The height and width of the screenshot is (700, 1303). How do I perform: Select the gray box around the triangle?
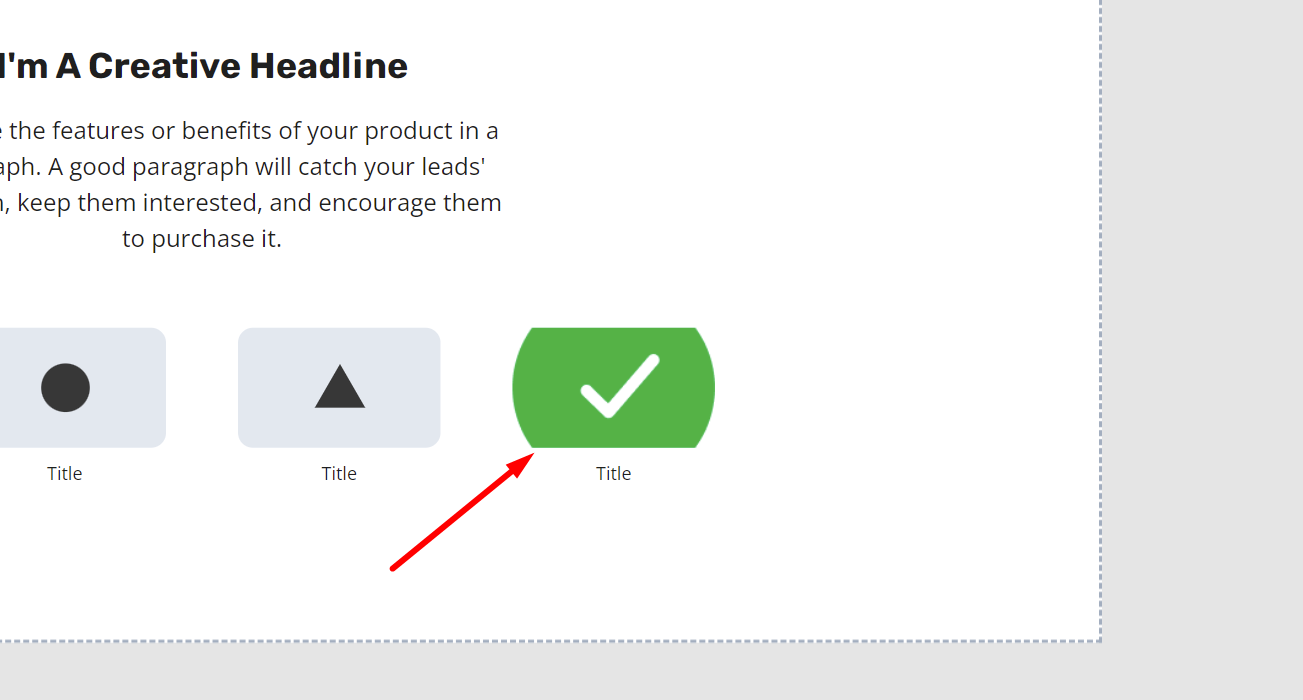[x=339, y=387]
